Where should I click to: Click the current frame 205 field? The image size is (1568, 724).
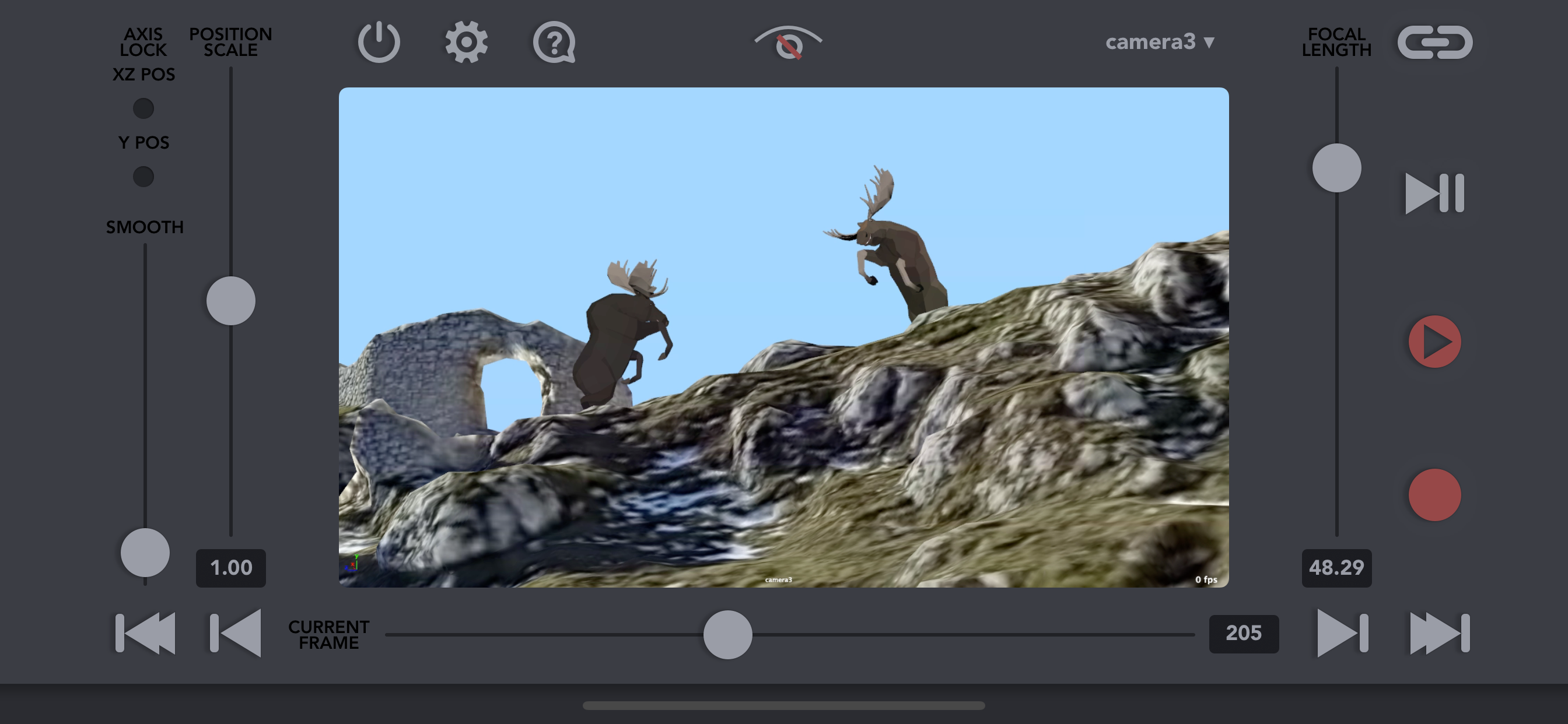(1243, 633)
